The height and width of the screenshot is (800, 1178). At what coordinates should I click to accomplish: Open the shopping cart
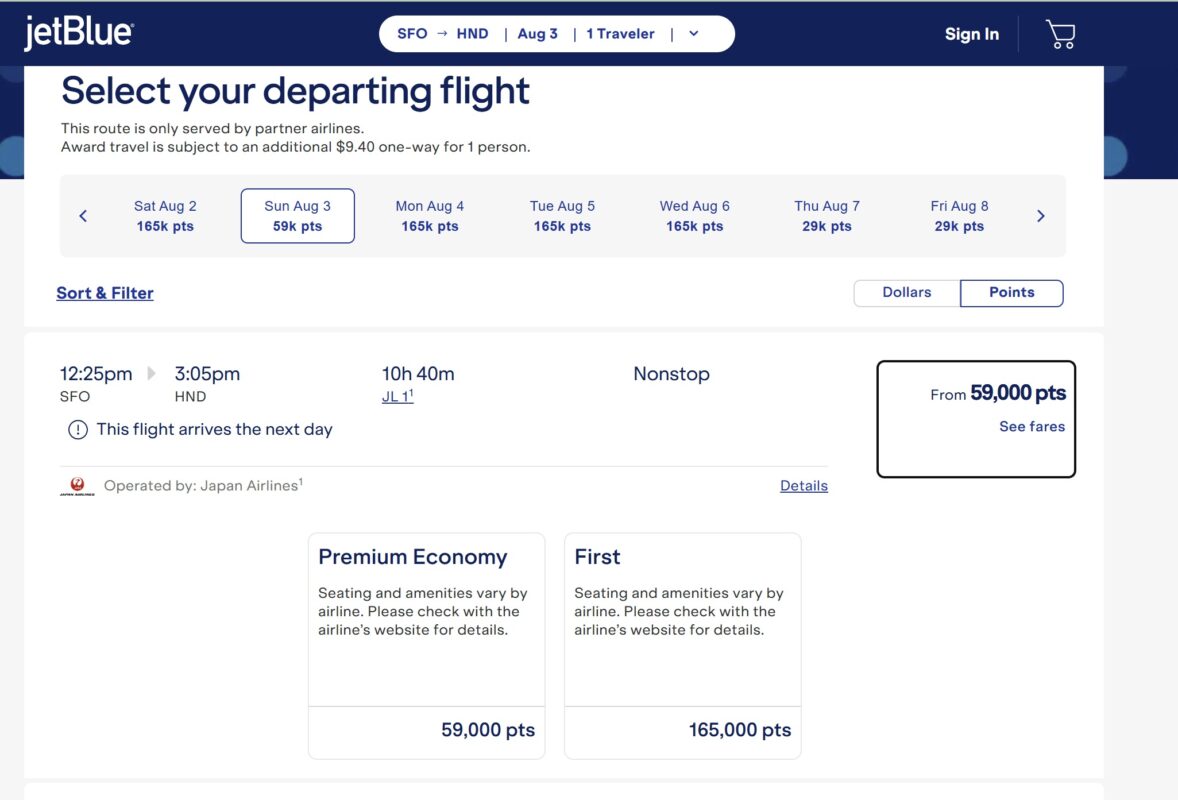point(1059,33)
